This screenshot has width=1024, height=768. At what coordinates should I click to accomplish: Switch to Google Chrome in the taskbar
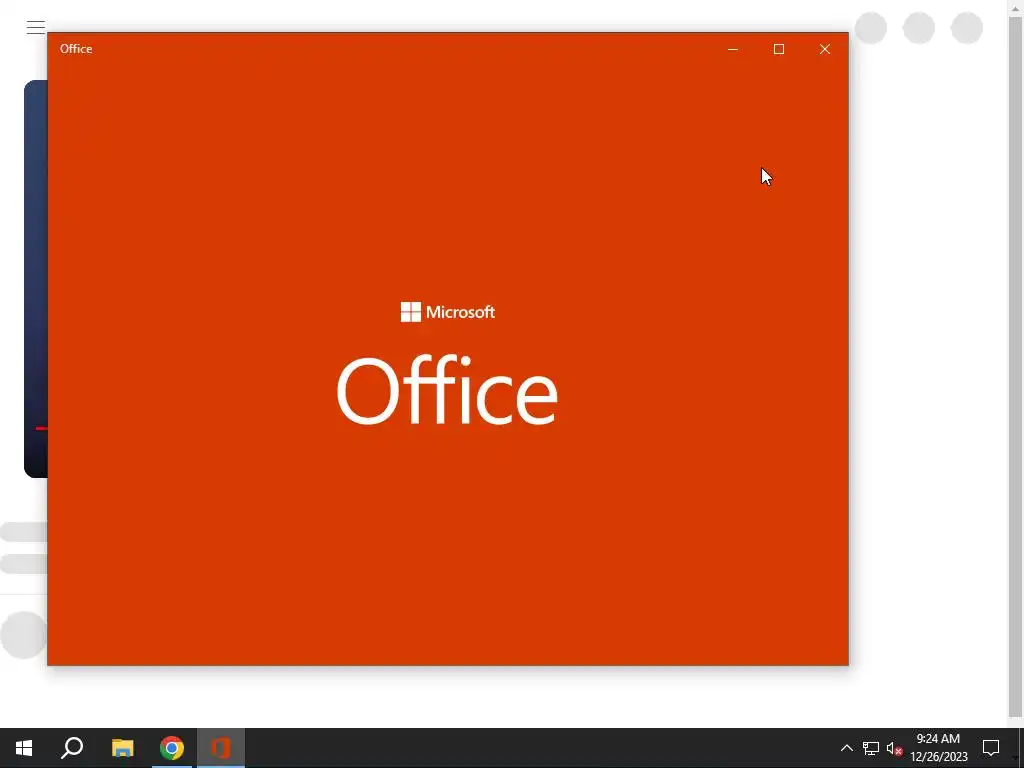tap(172, 748)
